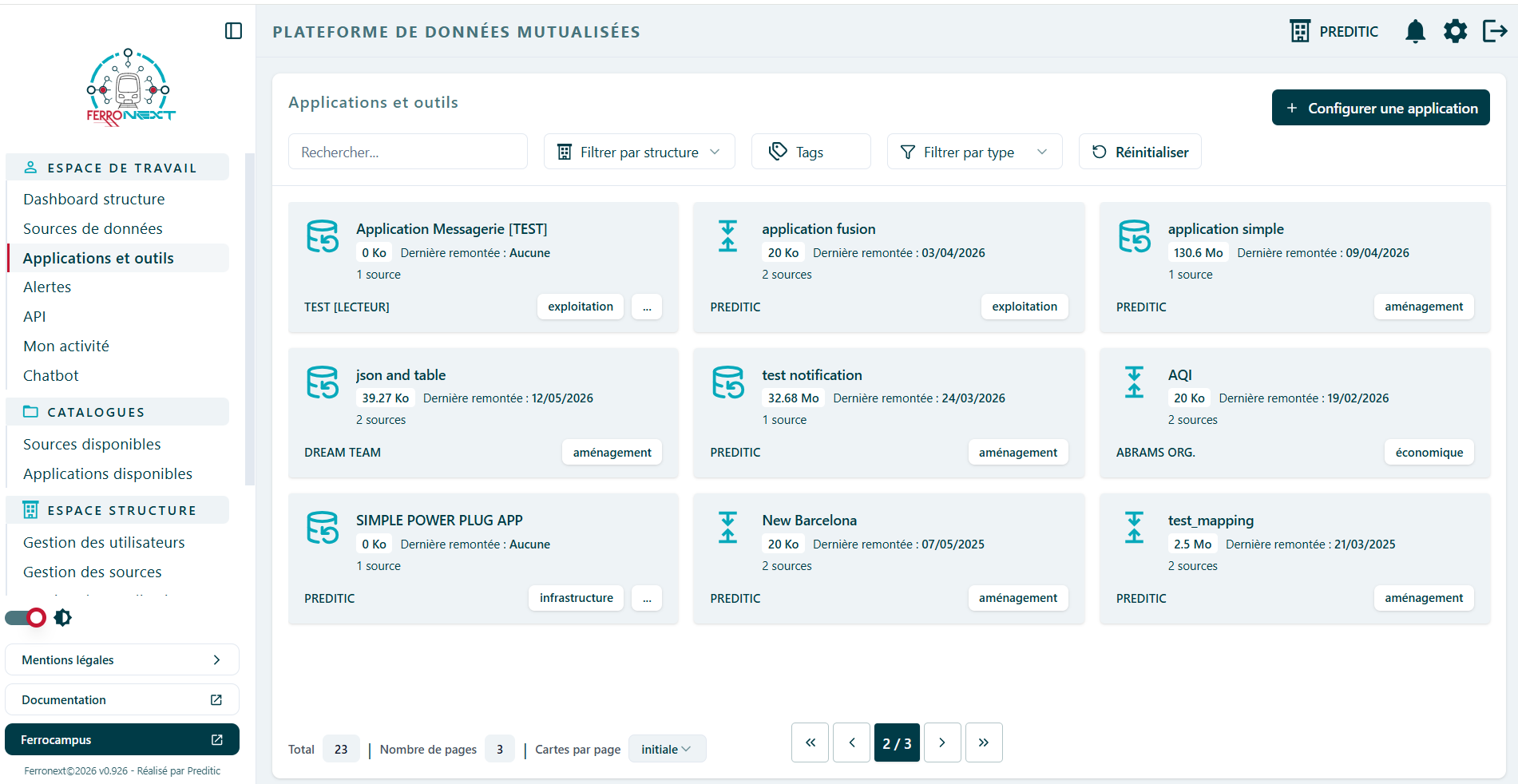
Task: Open more tags on SIMPLE POWER PLUG card
Action: click(x=647, y=598)
